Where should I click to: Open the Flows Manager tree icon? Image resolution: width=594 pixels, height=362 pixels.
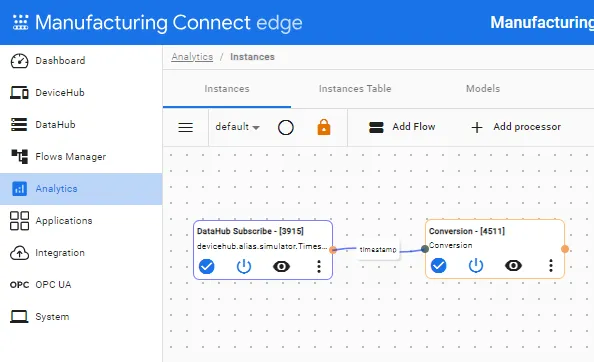click(19, 156)
